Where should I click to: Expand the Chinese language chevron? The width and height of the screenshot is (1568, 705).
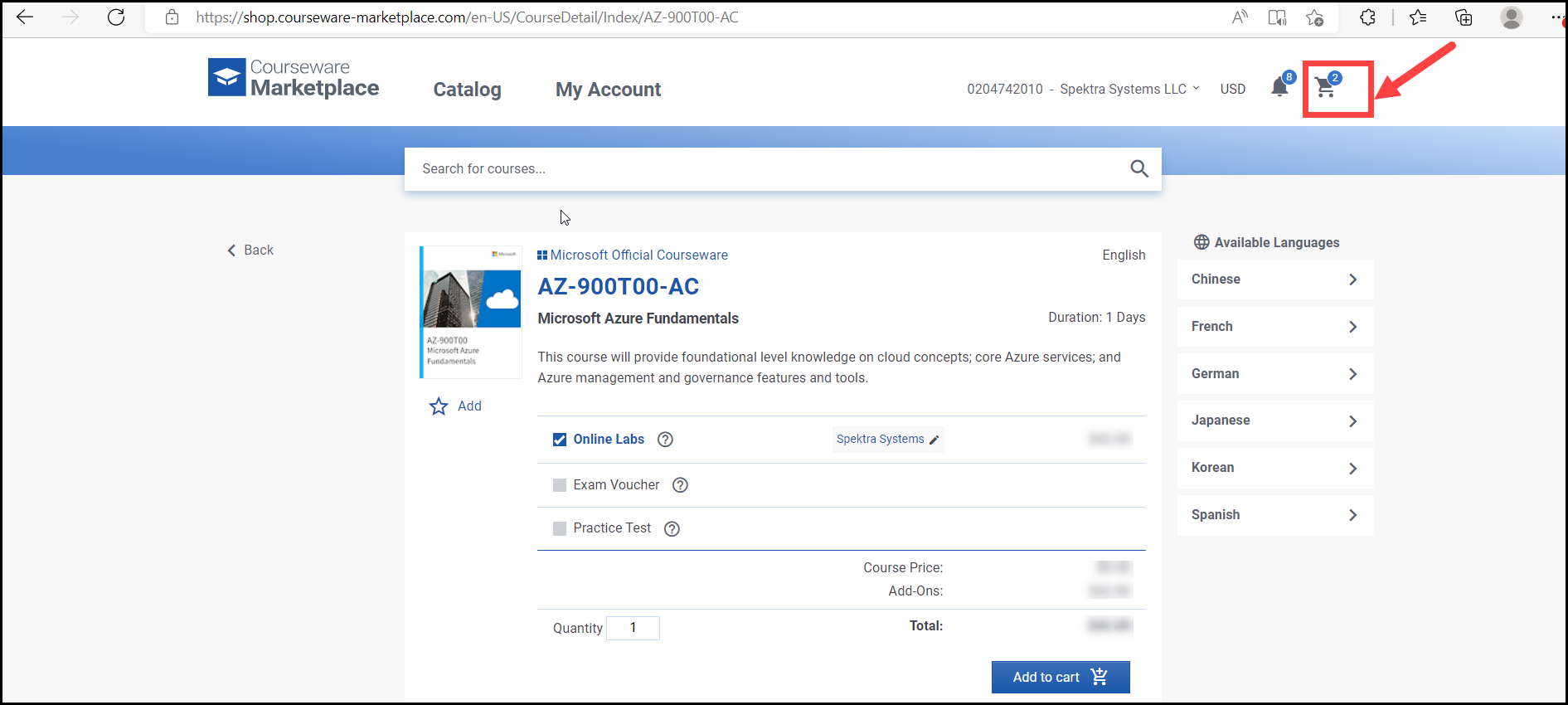tap(1352, 280)
